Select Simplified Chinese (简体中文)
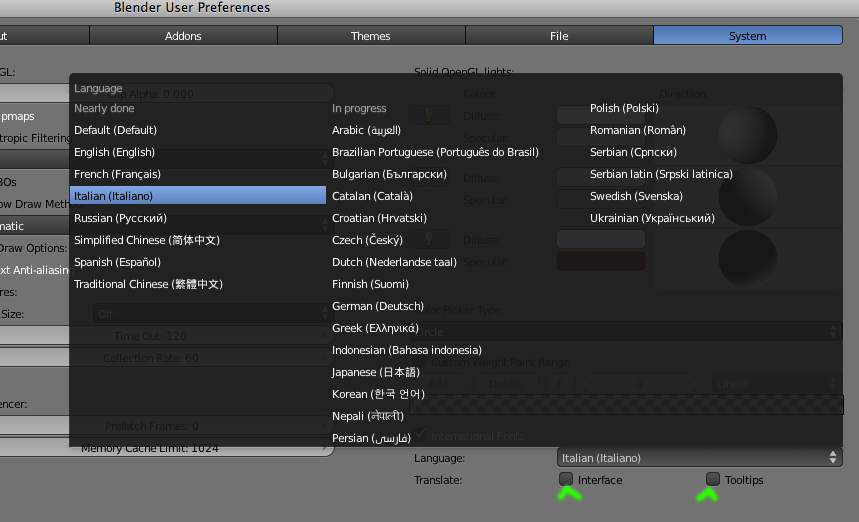The height and width of the screenshot is (522, 859). 146,240
